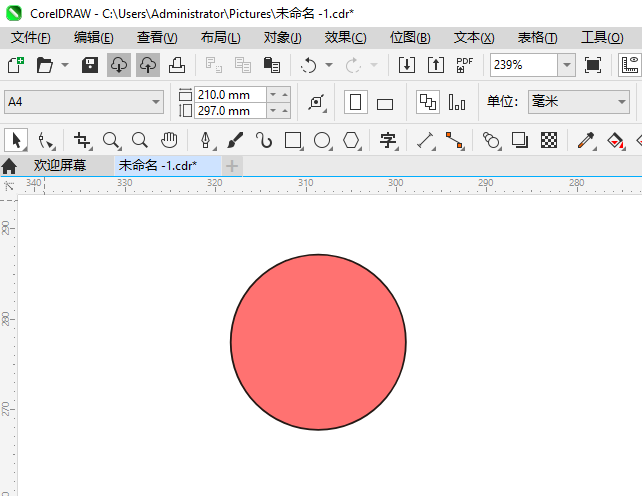The image size is (642, 496).
Task: Select the Crop tool
Action: click(x=82, y=140)
